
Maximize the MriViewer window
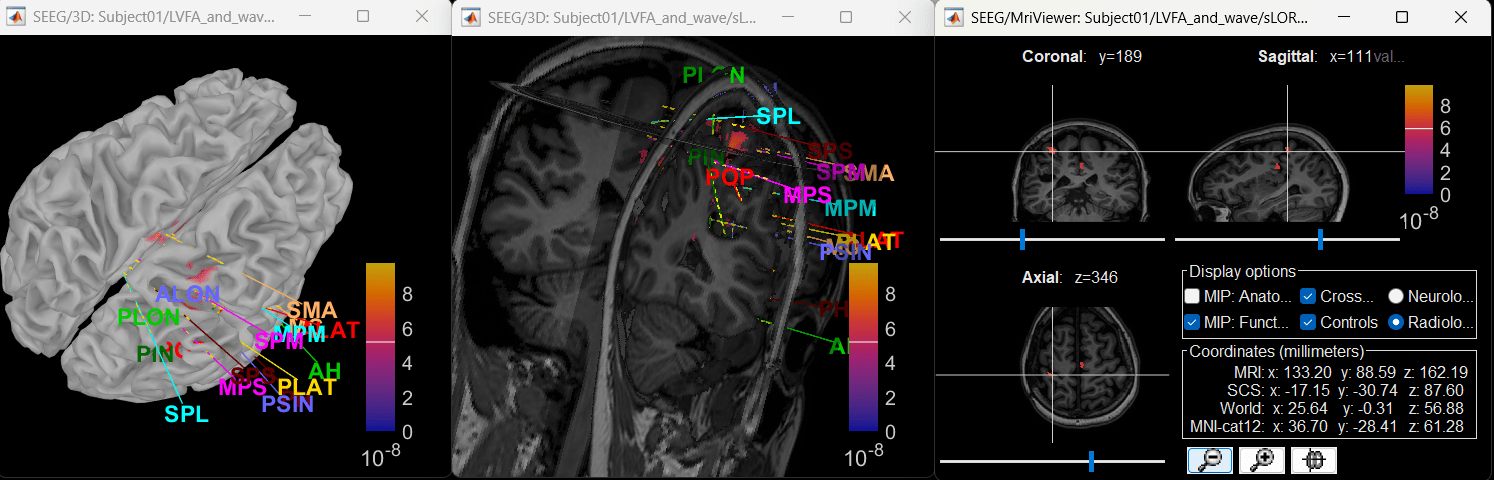(x=1401, y=18)
